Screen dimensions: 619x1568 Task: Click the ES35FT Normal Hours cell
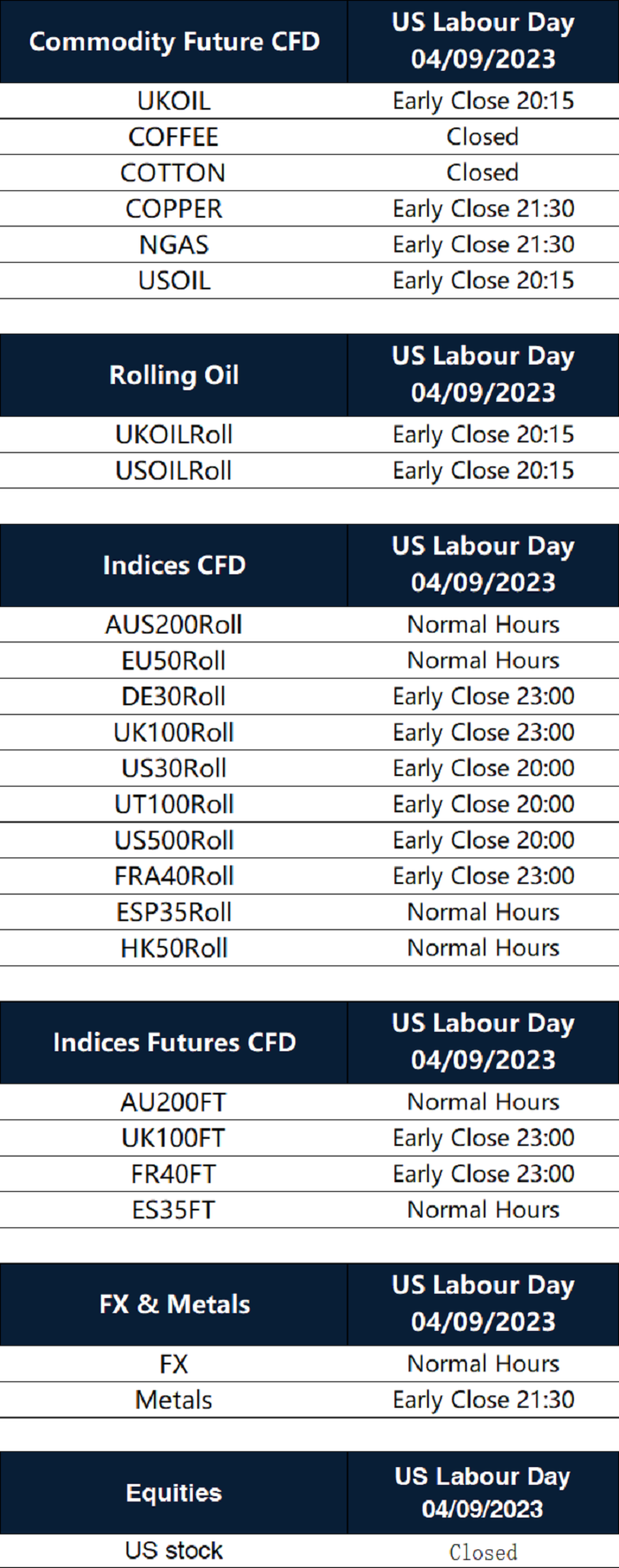(483, 1210)
